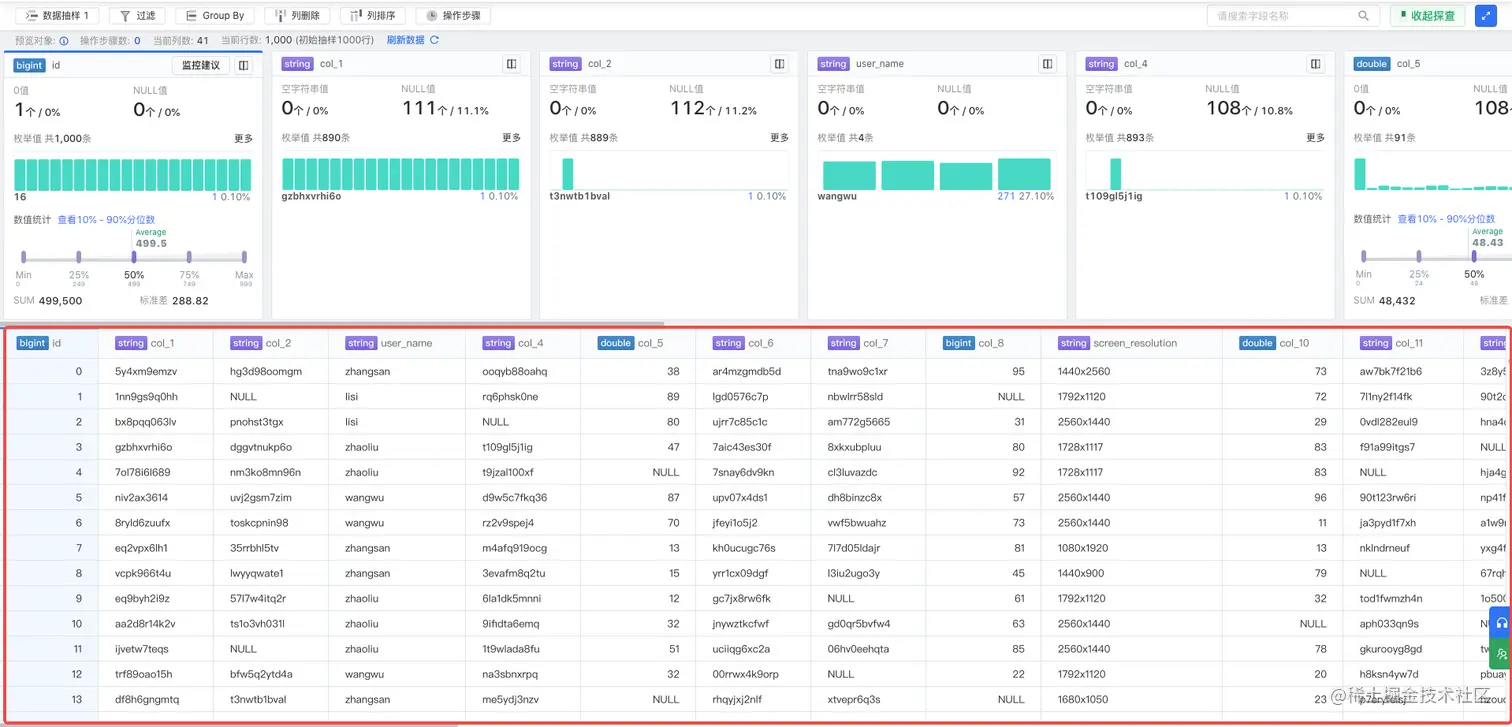Screen dimensions: 1512x727
Task: Expand 更多 on the col_2 card
Action: point(779,138)
